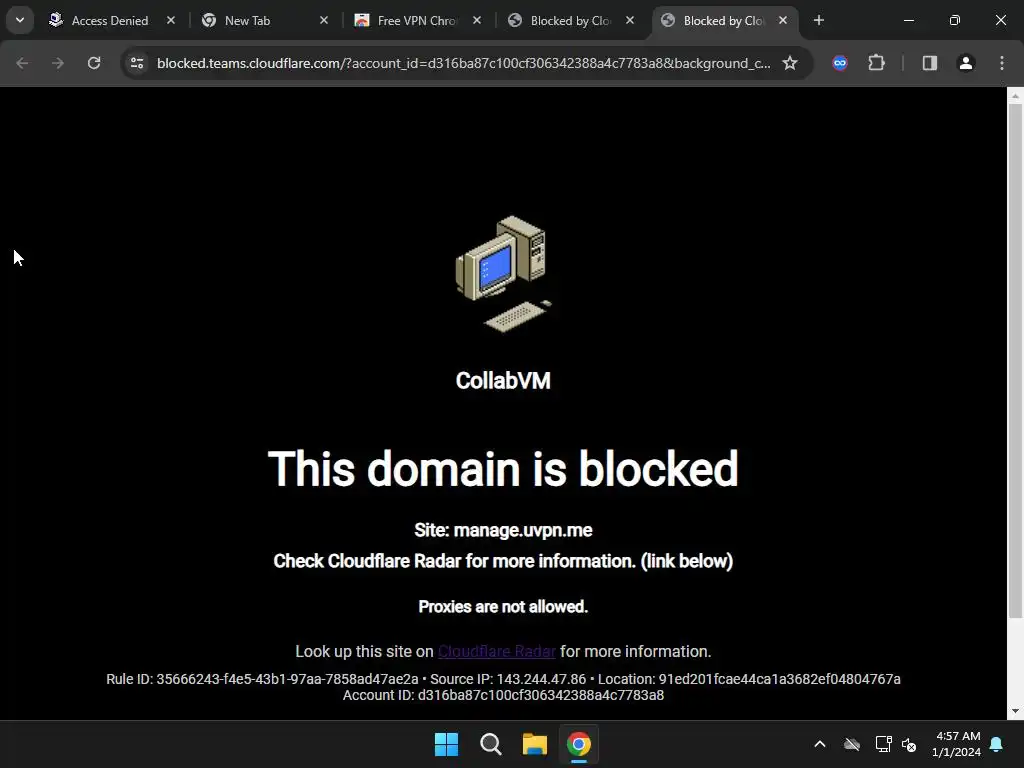This screenshot has width=1024, height=768.
Task: View site information icon in the address bar
Action: (x=137, y=63)
